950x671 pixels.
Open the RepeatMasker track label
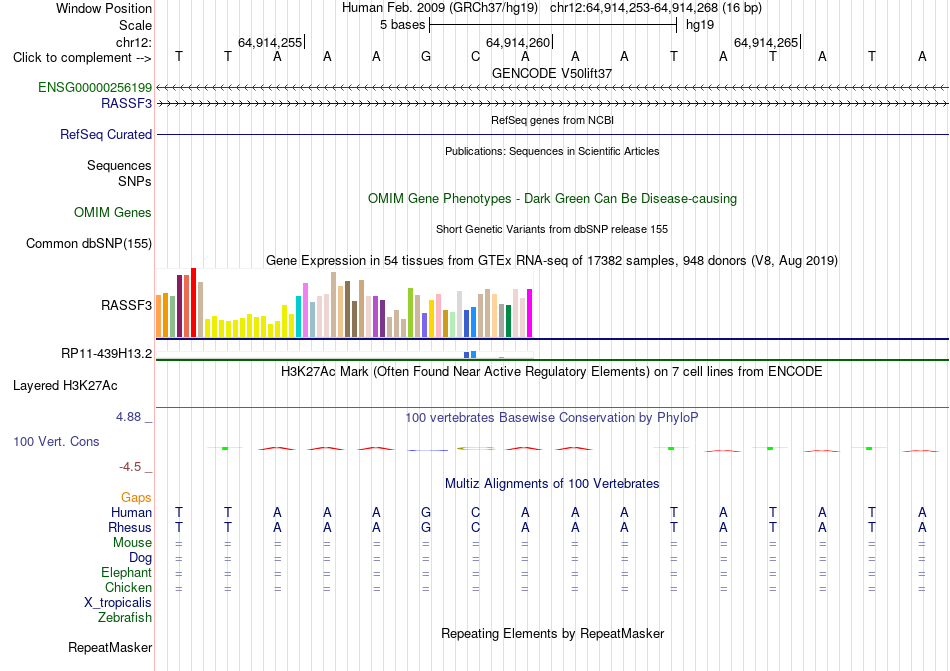pos(110,647)
